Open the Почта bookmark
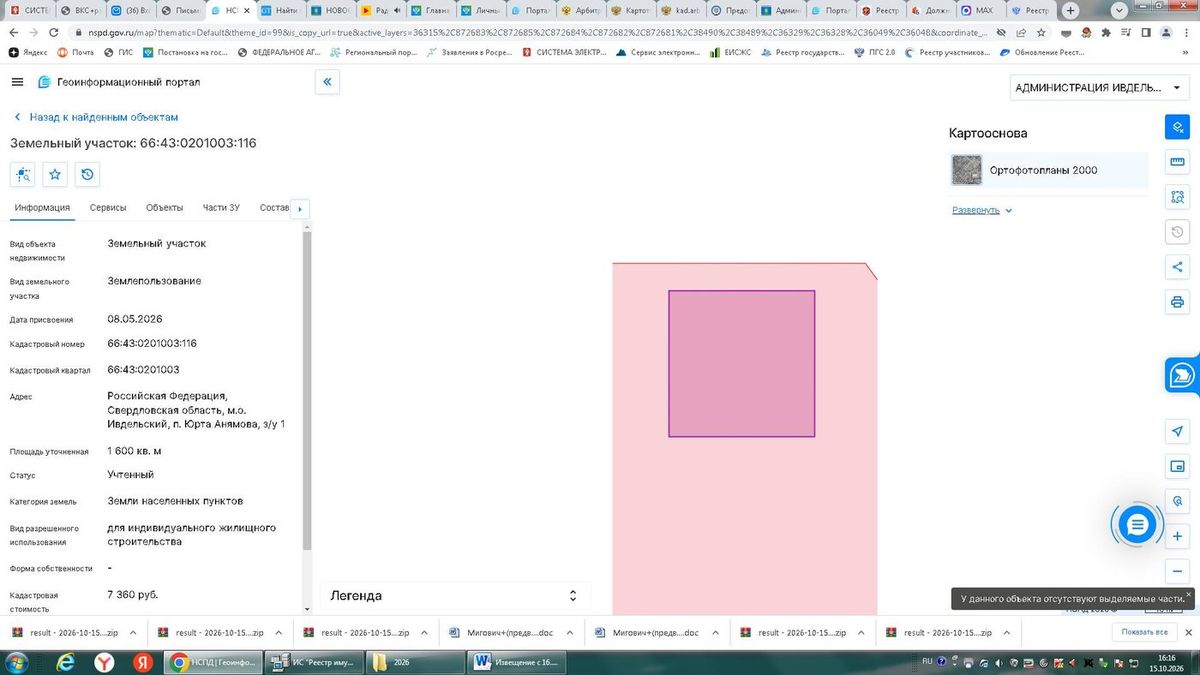 pyautogui.click(x=76, y=52)
